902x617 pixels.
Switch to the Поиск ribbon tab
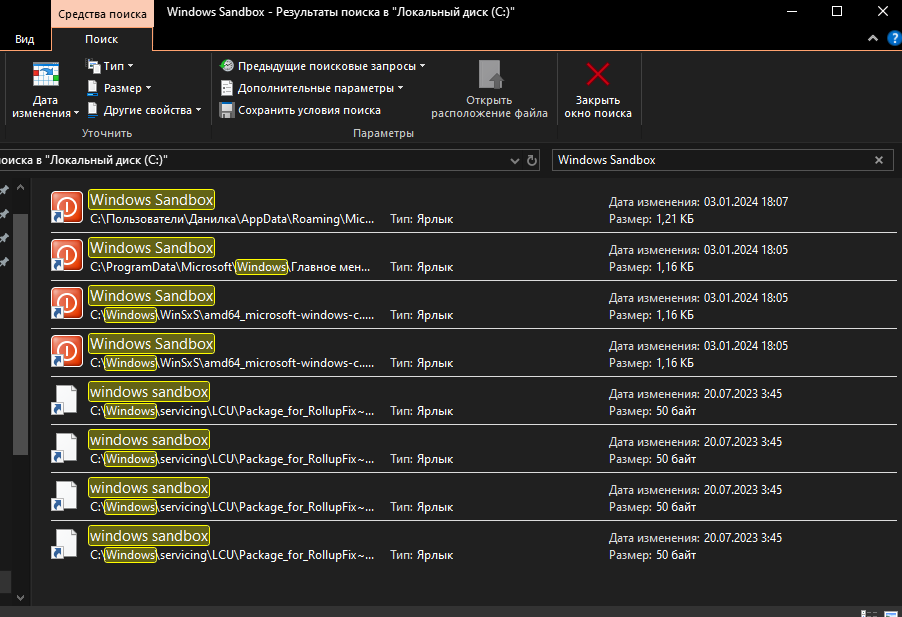point(102,39)
